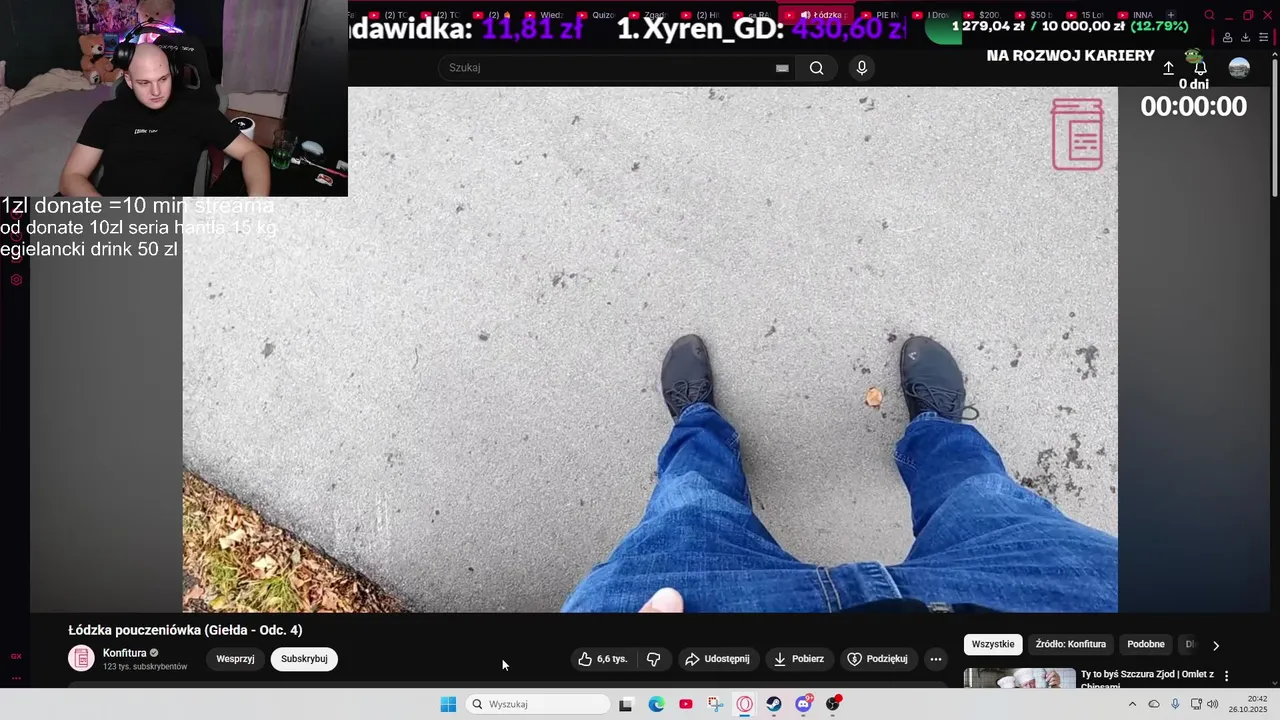Subscribe using the Subskrybuj button
1280x720 pixels.
pyautogui.click(x=304, y=659)
